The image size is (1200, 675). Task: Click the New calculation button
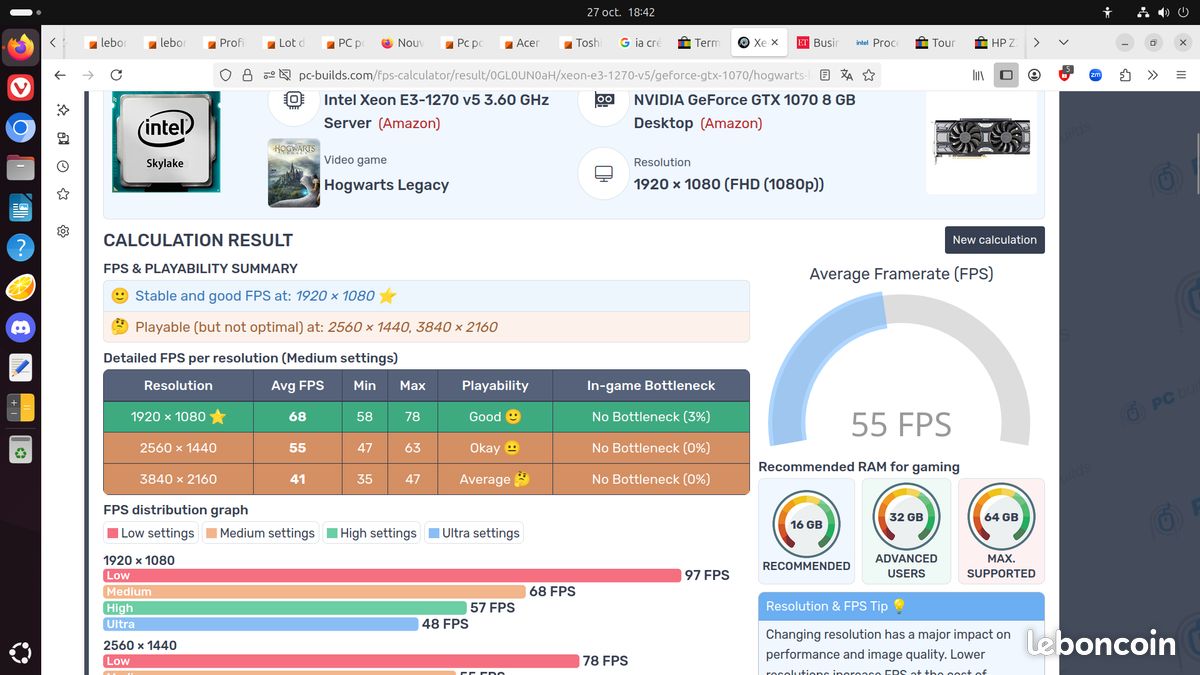(x=994, y=240)
